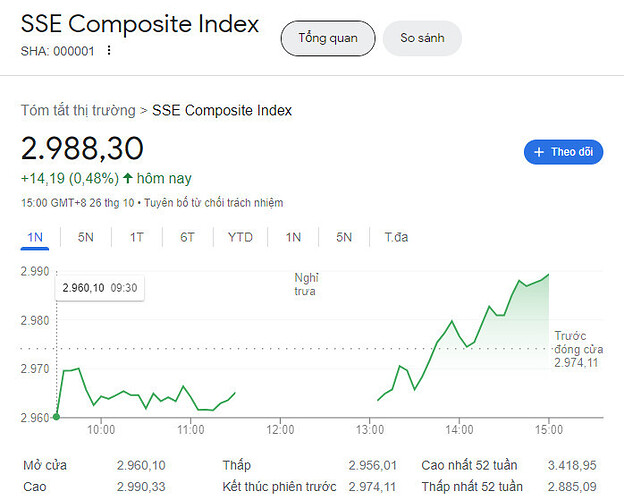Click the Nghỉ trưa label in the chart
The height and width of the screenshot is (500, 624).
click(x=305, y=284)
